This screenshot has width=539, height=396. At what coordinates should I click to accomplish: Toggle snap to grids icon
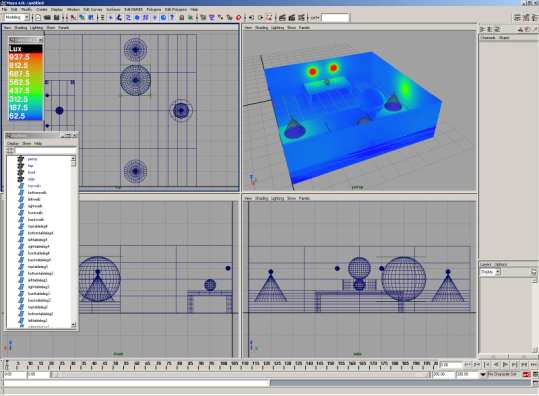pyautogui.click(x=203, y=18)
